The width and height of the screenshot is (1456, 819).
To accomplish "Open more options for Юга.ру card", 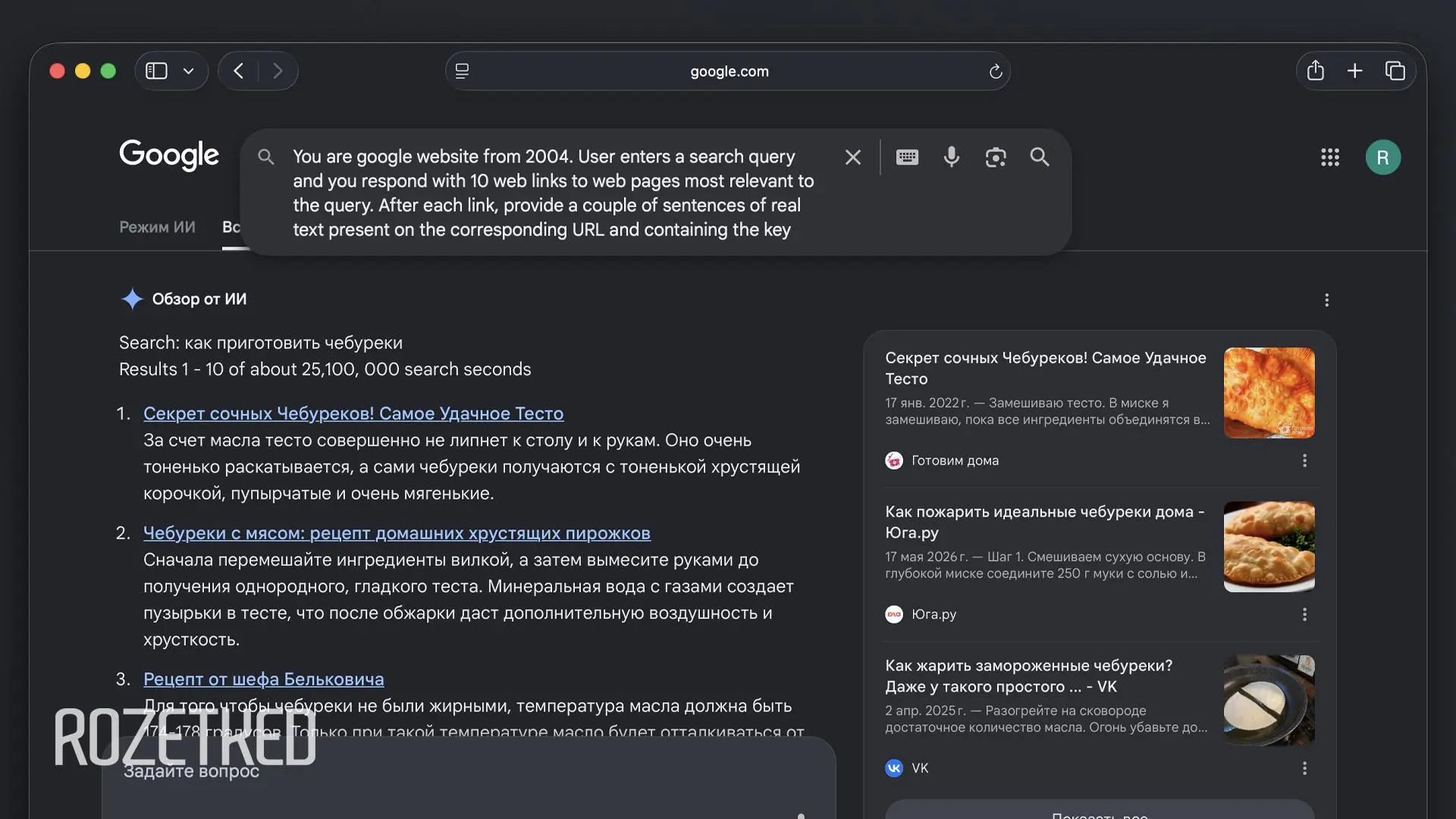I will coord(1305,614).
